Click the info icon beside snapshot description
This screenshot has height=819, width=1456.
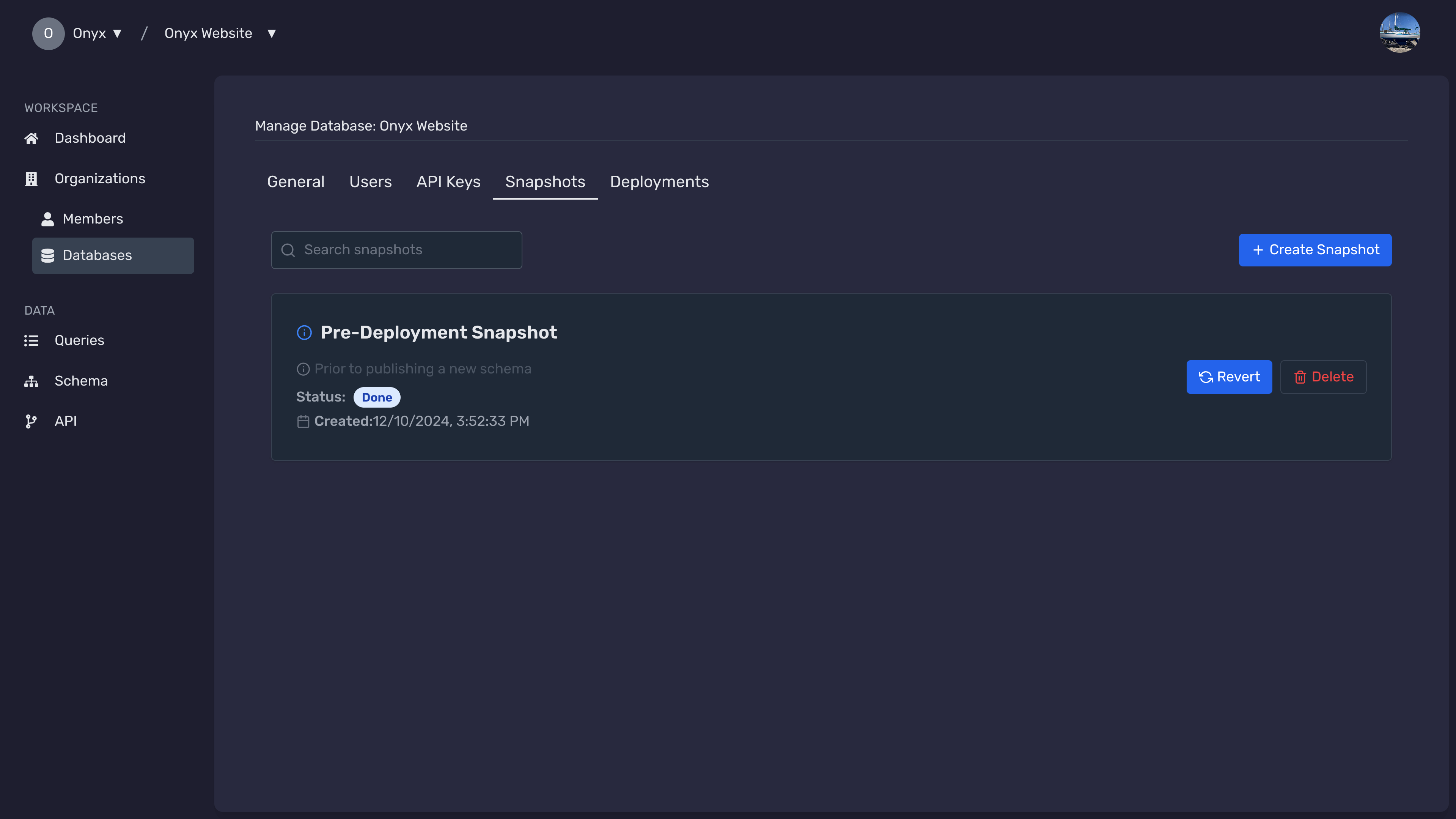(x=303, y=369)
